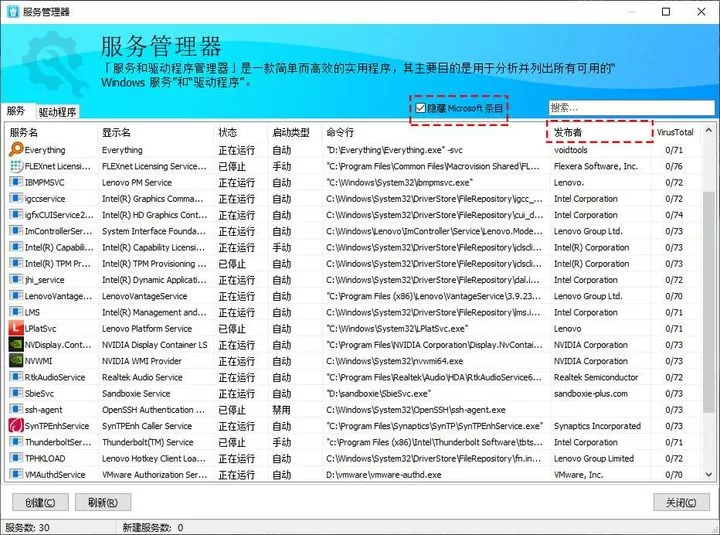Click the SbieSvc service icon
Viewport: 720px width, 535px height.
(x=16, y=393)
